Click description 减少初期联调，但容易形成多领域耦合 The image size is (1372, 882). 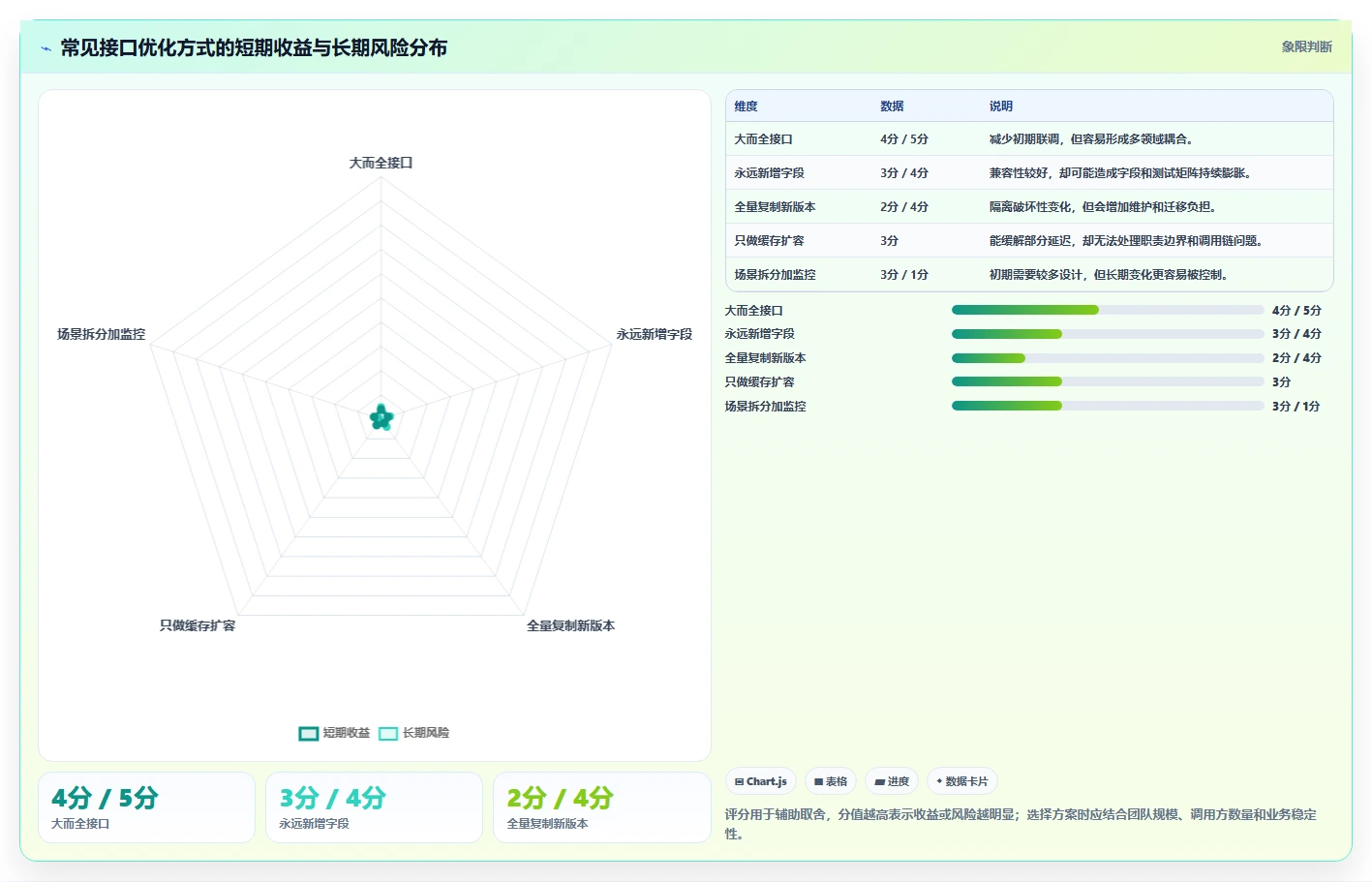point(1093,139)
